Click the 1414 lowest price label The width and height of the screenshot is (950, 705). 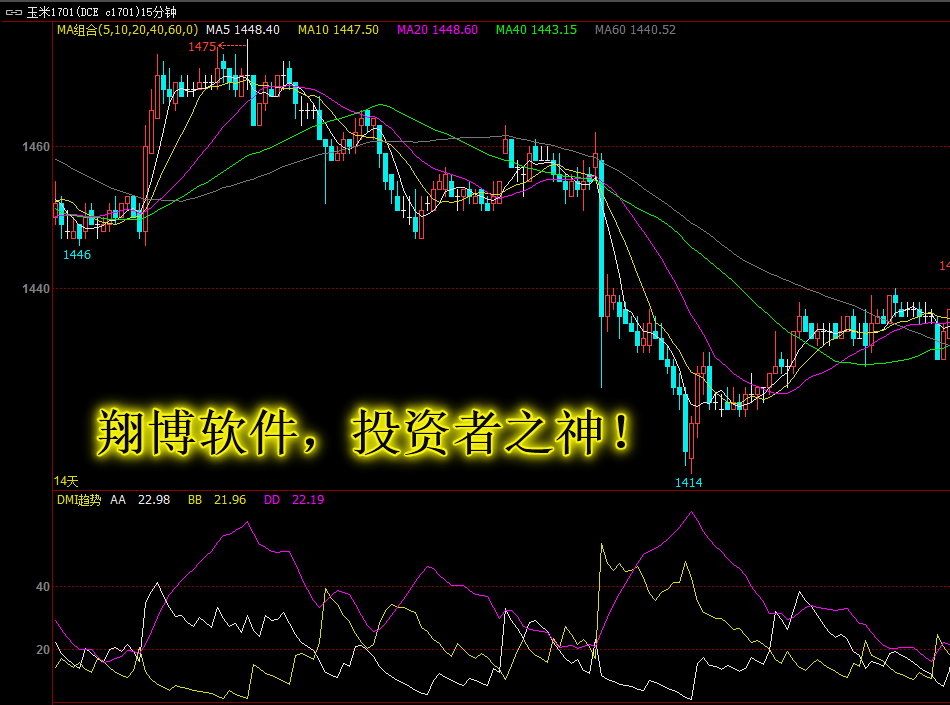point(689,483)
